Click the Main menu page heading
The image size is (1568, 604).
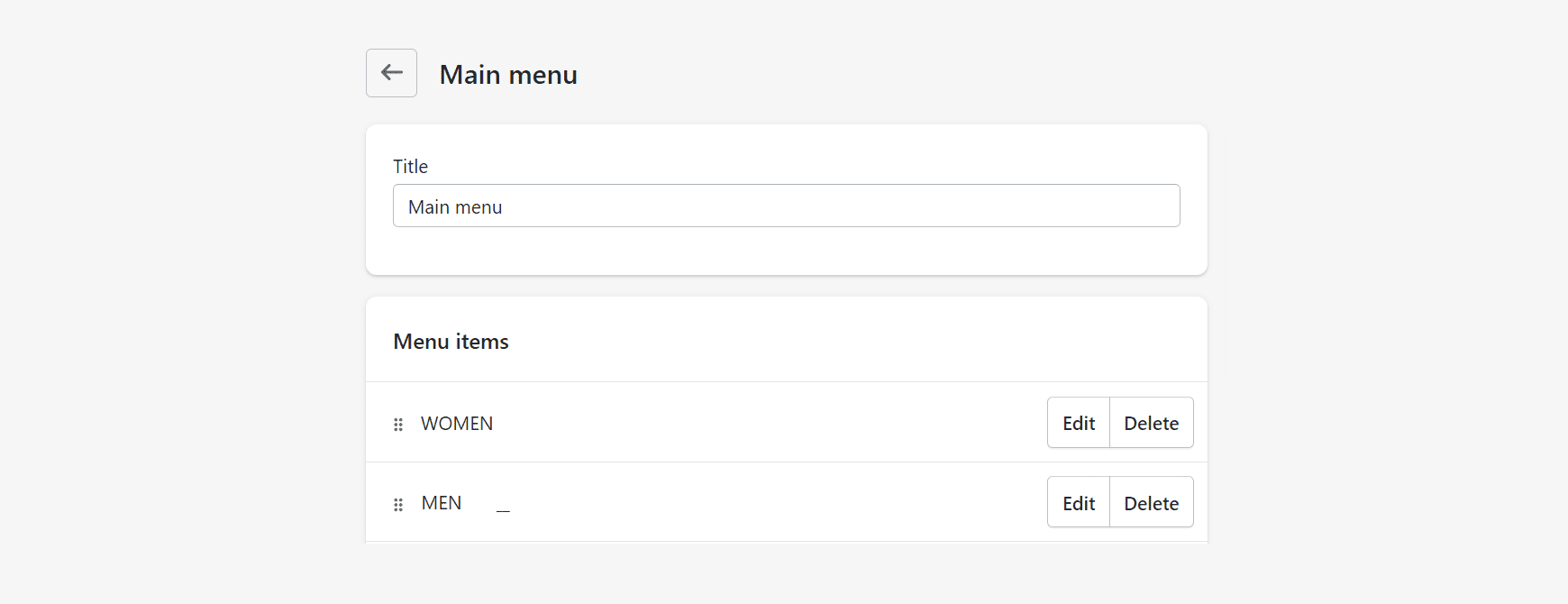(x=508, y=75)
